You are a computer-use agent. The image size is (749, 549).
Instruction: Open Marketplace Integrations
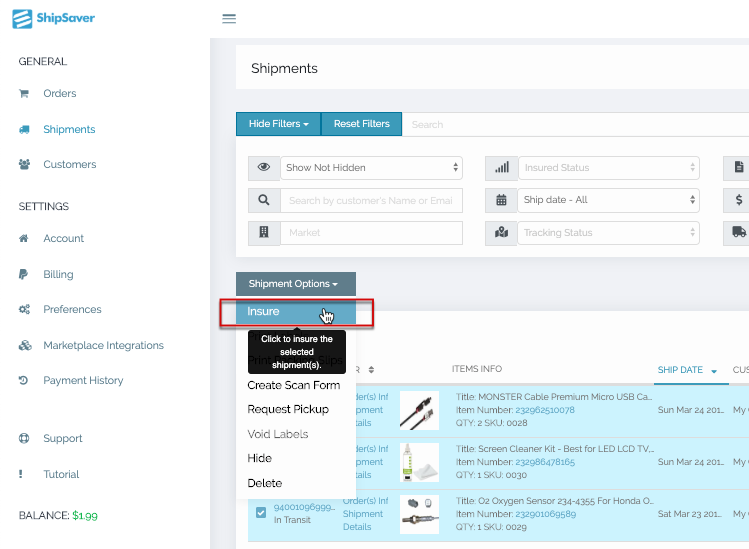pyautogui.click(x=103, y=345)
